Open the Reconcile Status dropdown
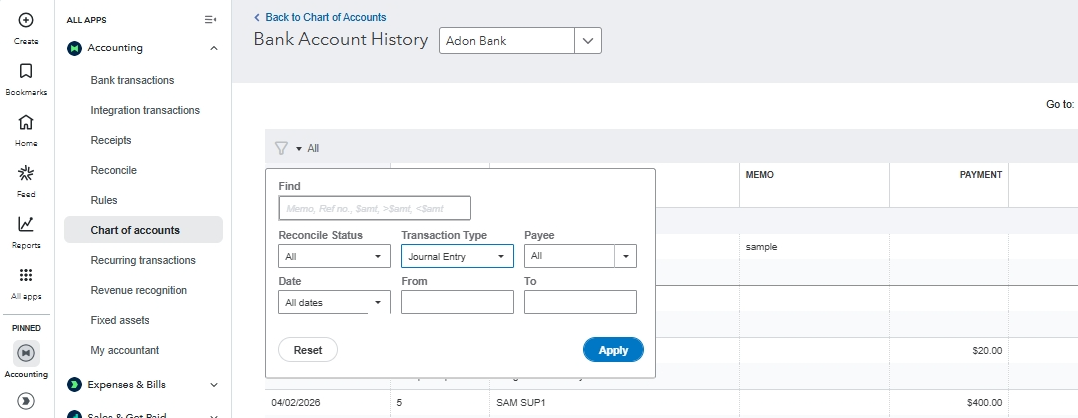 [334, 257]
